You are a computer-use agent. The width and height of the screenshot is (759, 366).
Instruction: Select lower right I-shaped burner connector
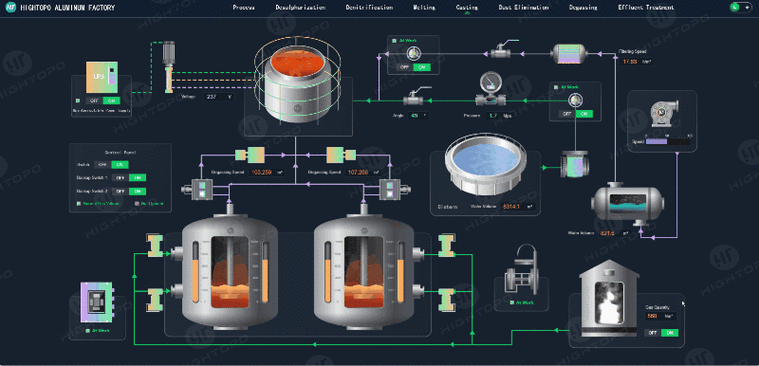click(x=446, y=300)
